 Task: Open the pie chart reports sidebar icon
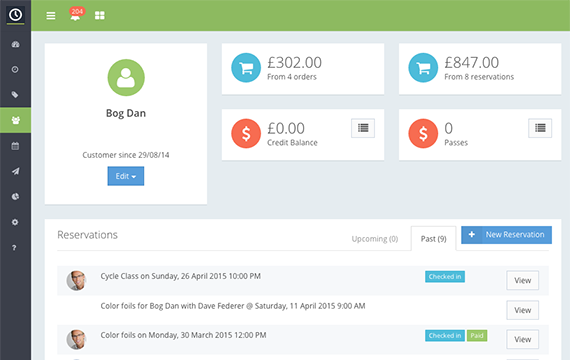(15, 196)
